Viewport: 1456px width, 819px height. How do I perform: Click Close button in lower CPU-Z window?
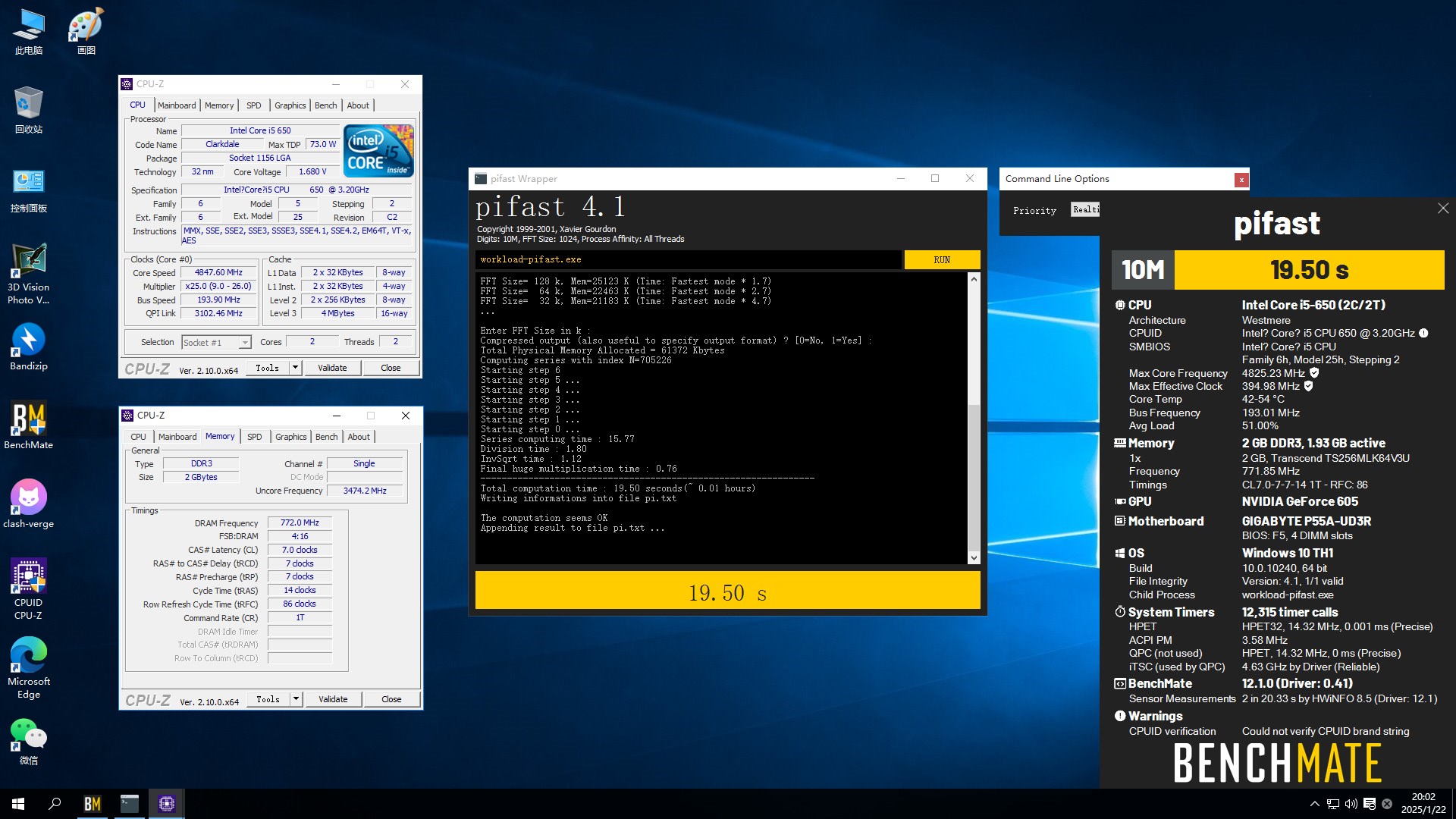pyautogui.click(x=391, y=699)
